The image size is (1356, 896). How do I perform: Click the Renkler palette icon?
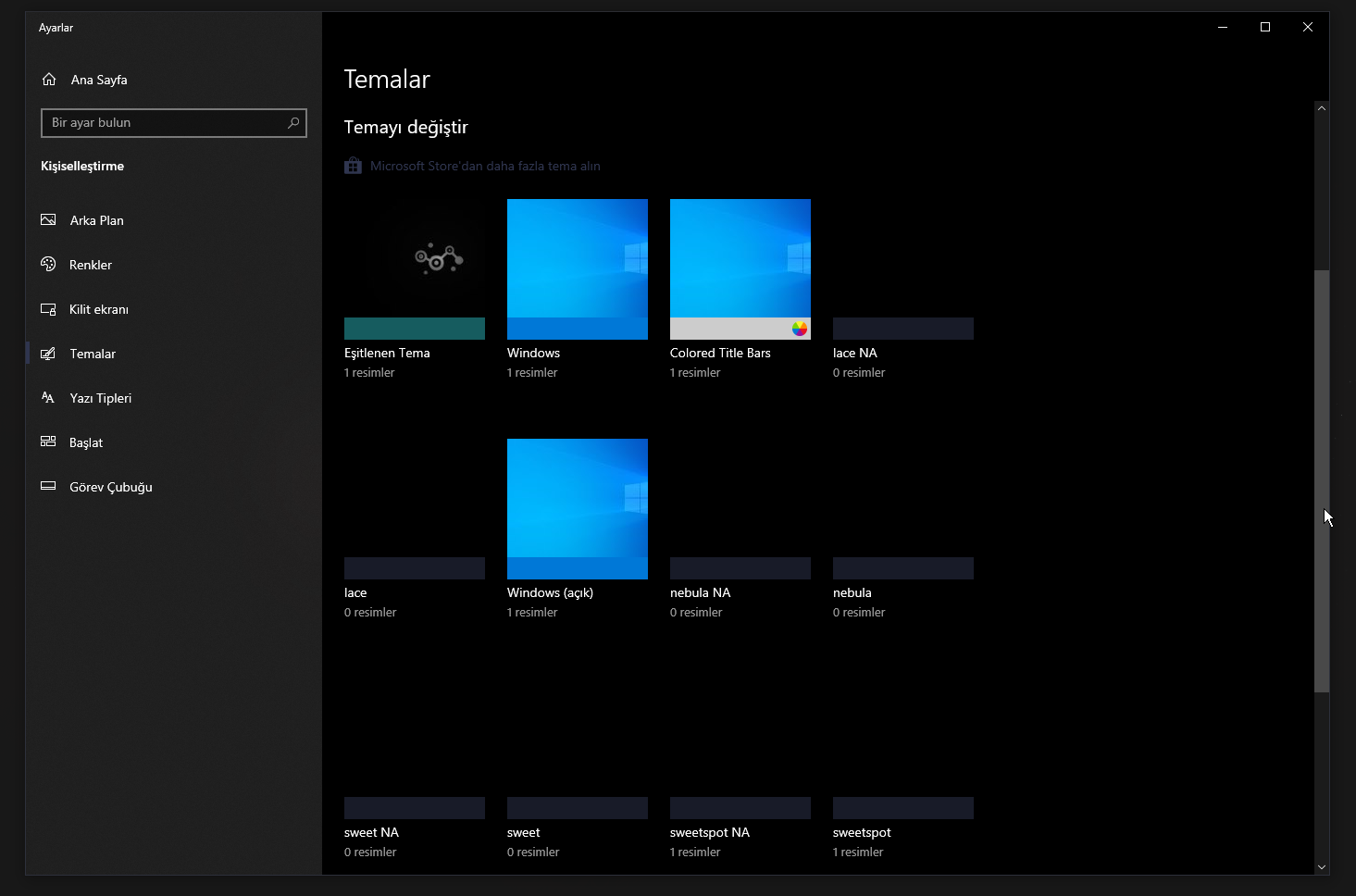48,265
